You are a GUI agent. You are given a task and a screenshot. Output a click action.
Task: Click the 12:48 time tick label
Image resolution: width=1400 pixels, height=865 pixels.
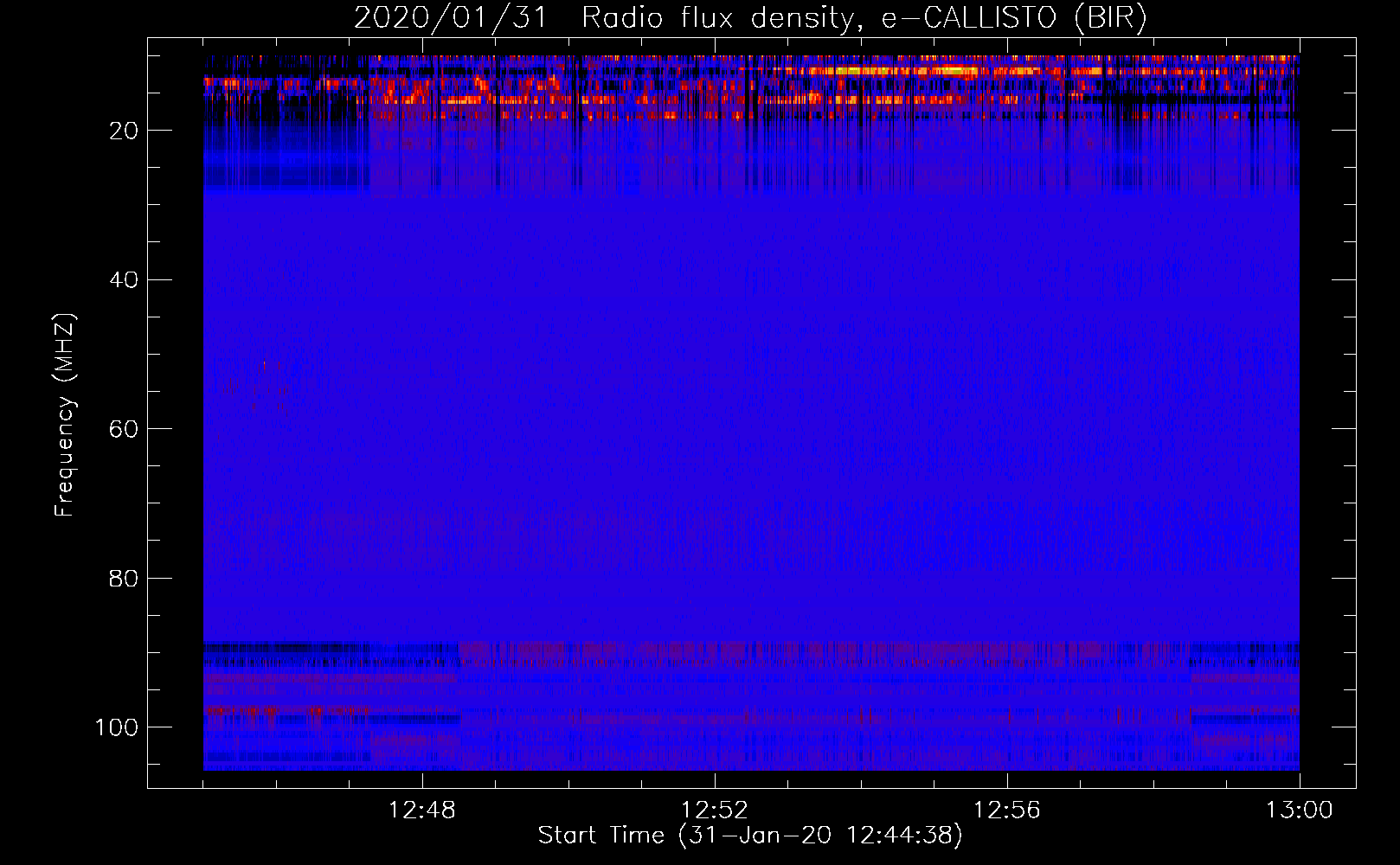tap(422, 811)
